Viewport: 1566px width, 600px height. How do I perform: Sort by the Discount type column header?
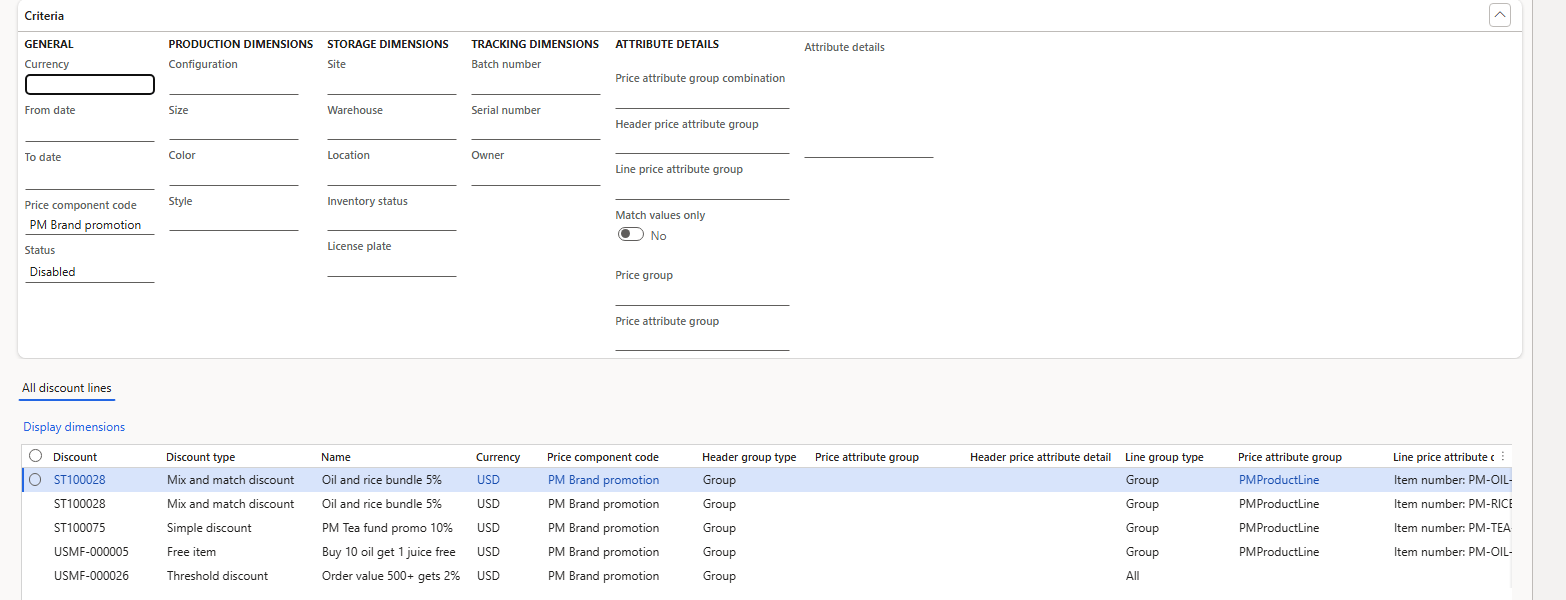pos(201,457)
